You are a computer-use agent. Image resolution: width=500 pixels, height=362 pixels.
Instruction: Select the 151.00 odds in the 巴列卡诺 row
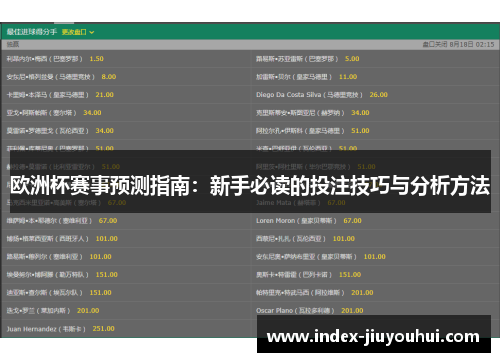pyautogui.click(x=350, y=275)
